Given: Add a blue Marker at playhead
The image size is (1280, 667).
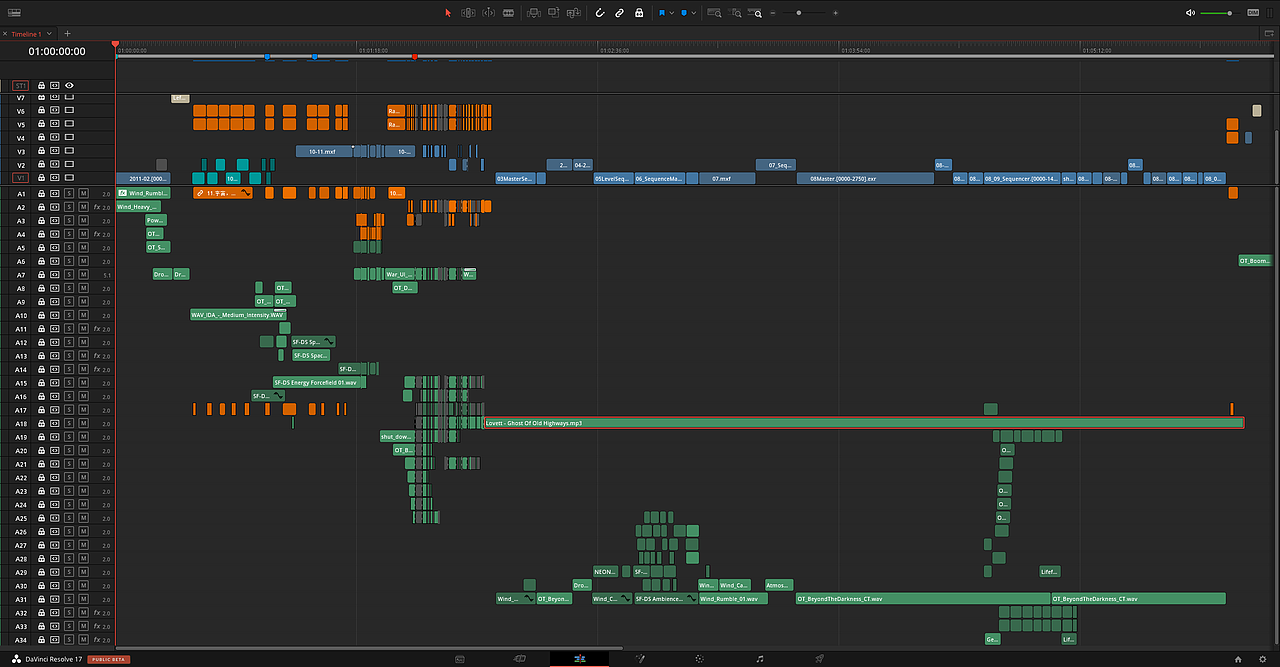Looking at the screenshot, I should (x=684, y=13).
